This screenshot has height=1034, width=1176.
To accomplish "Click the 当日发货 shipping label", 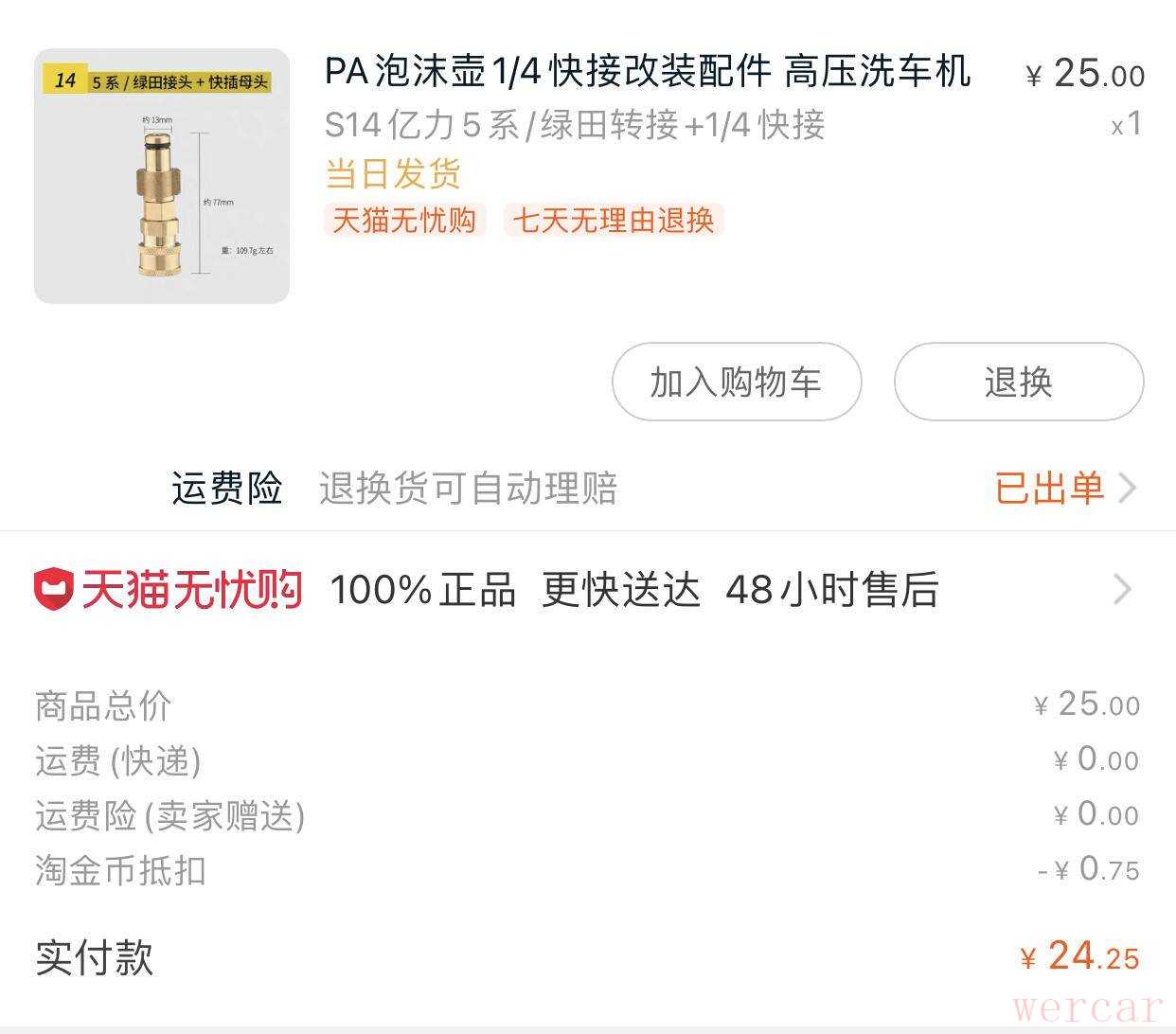I will click(393, 173).
